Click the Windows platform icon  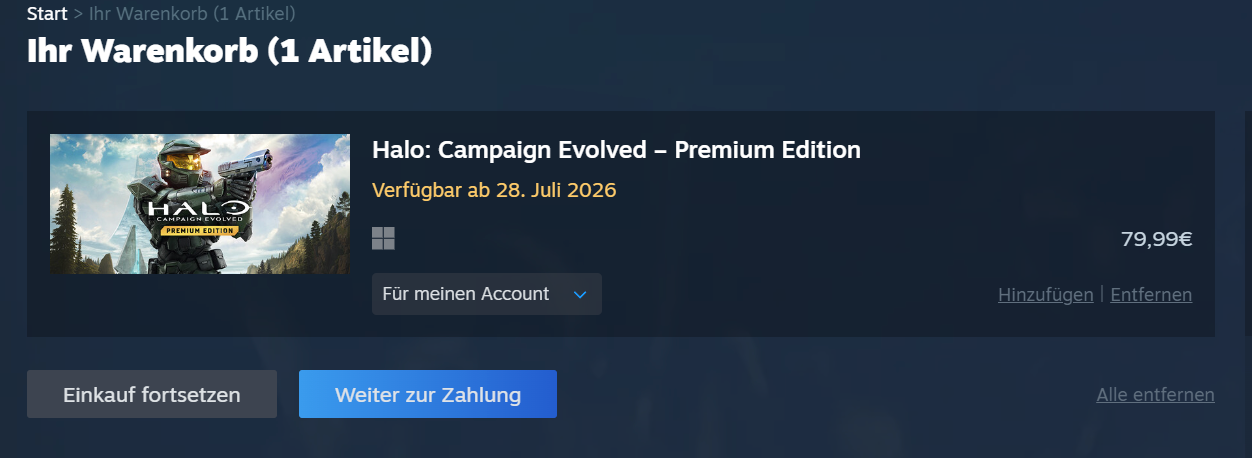383,238
